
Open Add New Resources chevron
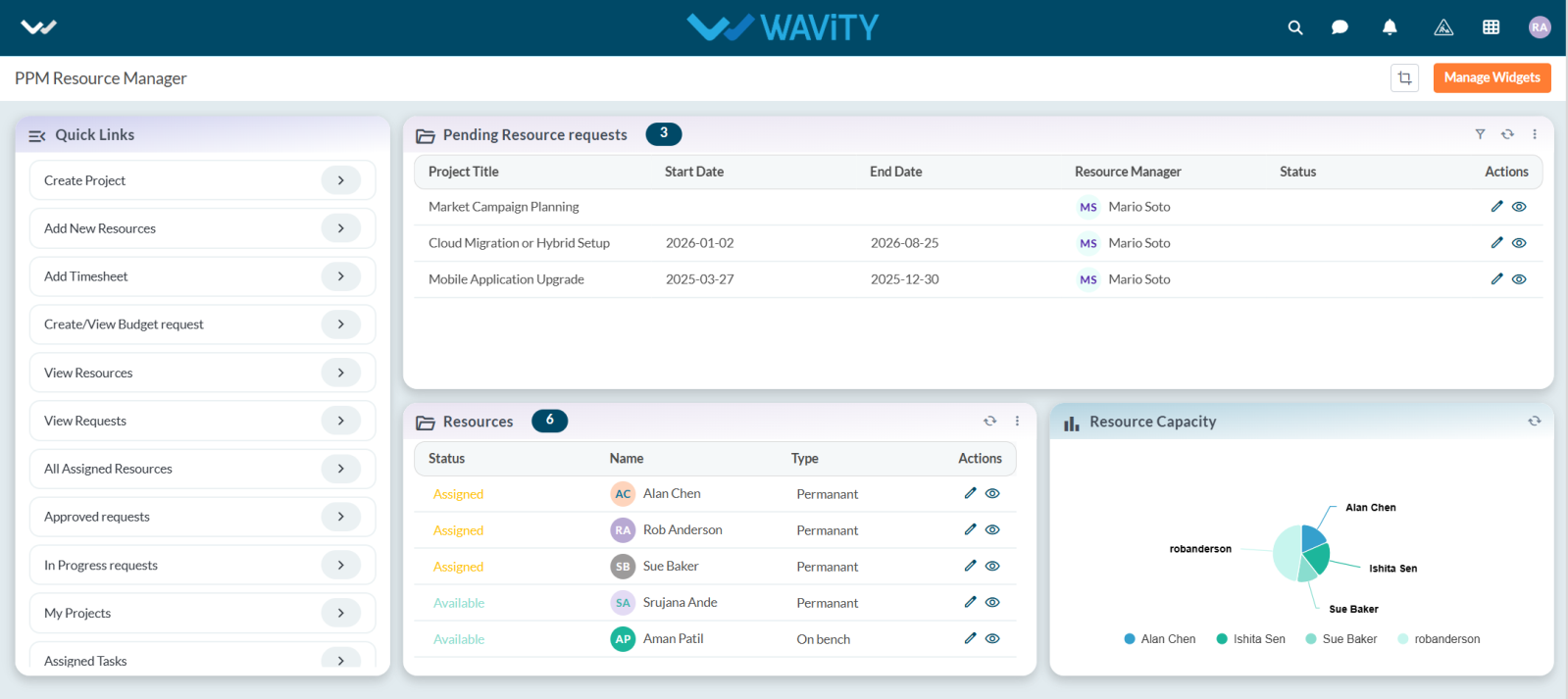click(341, 228)
